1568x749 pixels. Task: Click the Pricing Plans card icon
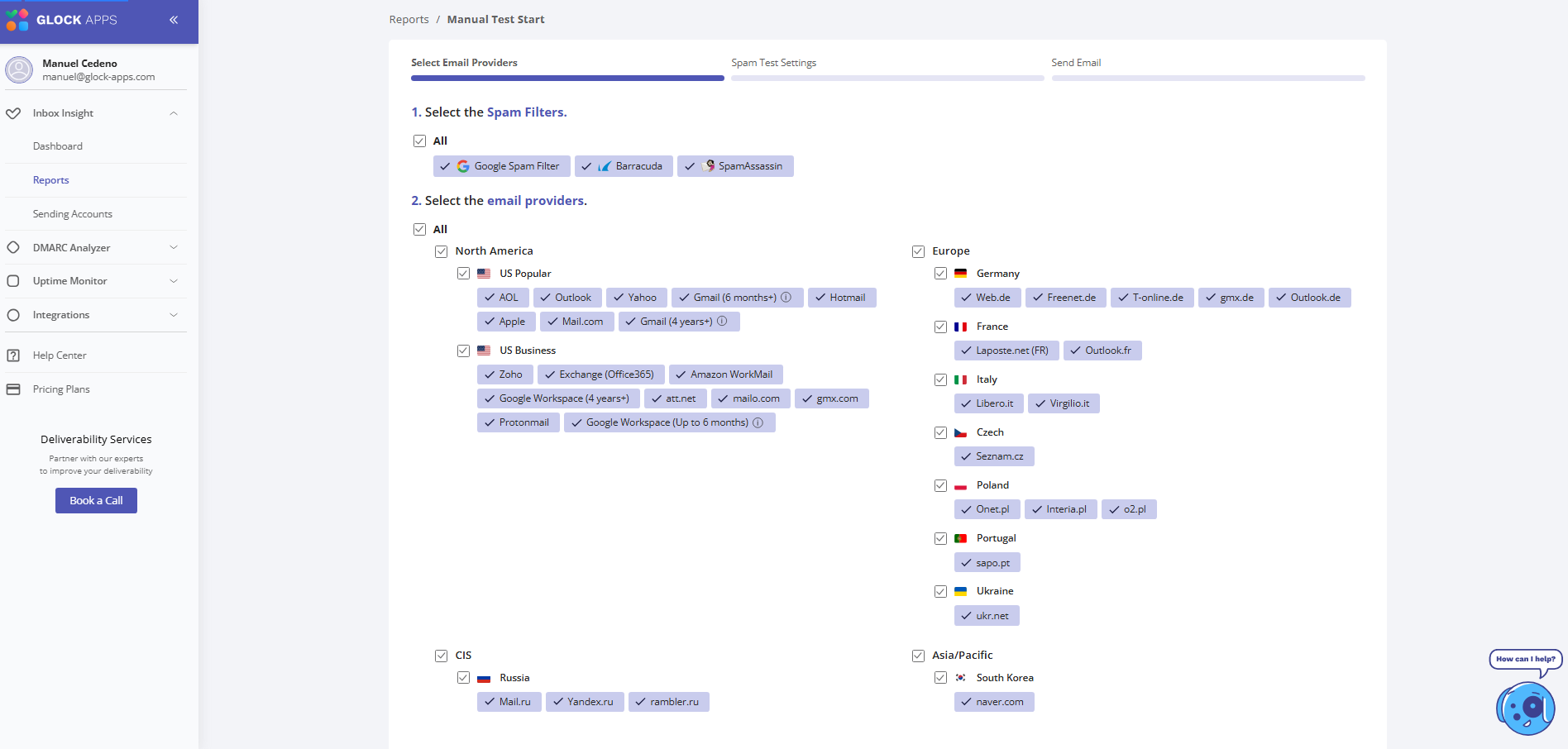tap(13, 389)
